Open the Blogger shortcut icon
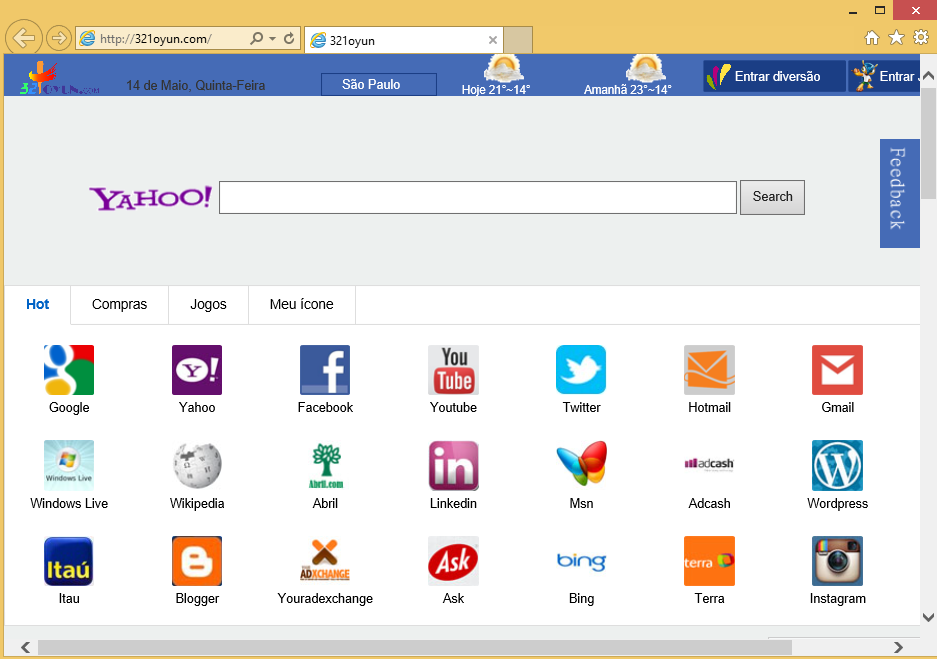 point(197,561)
